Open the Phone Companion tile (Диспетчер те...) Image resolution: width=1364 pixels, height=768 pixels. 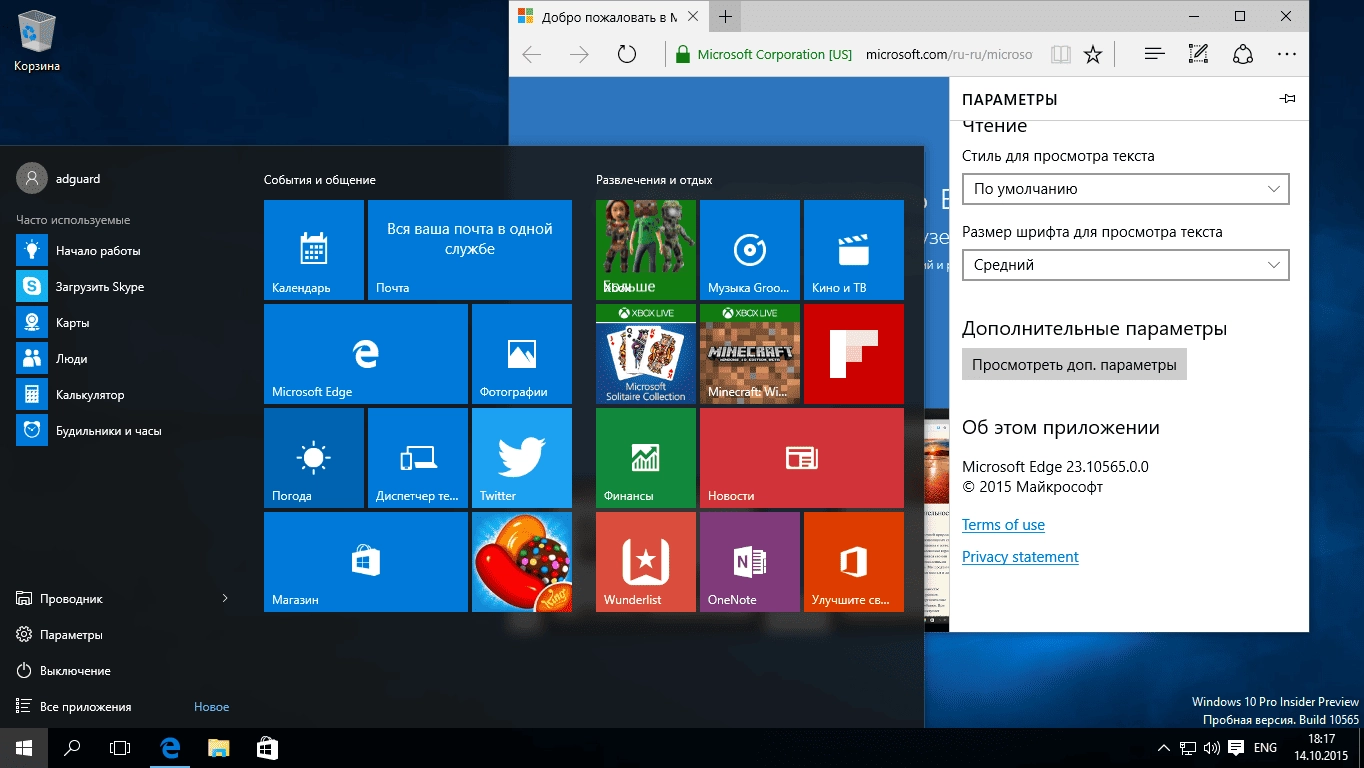click(418, 458)
